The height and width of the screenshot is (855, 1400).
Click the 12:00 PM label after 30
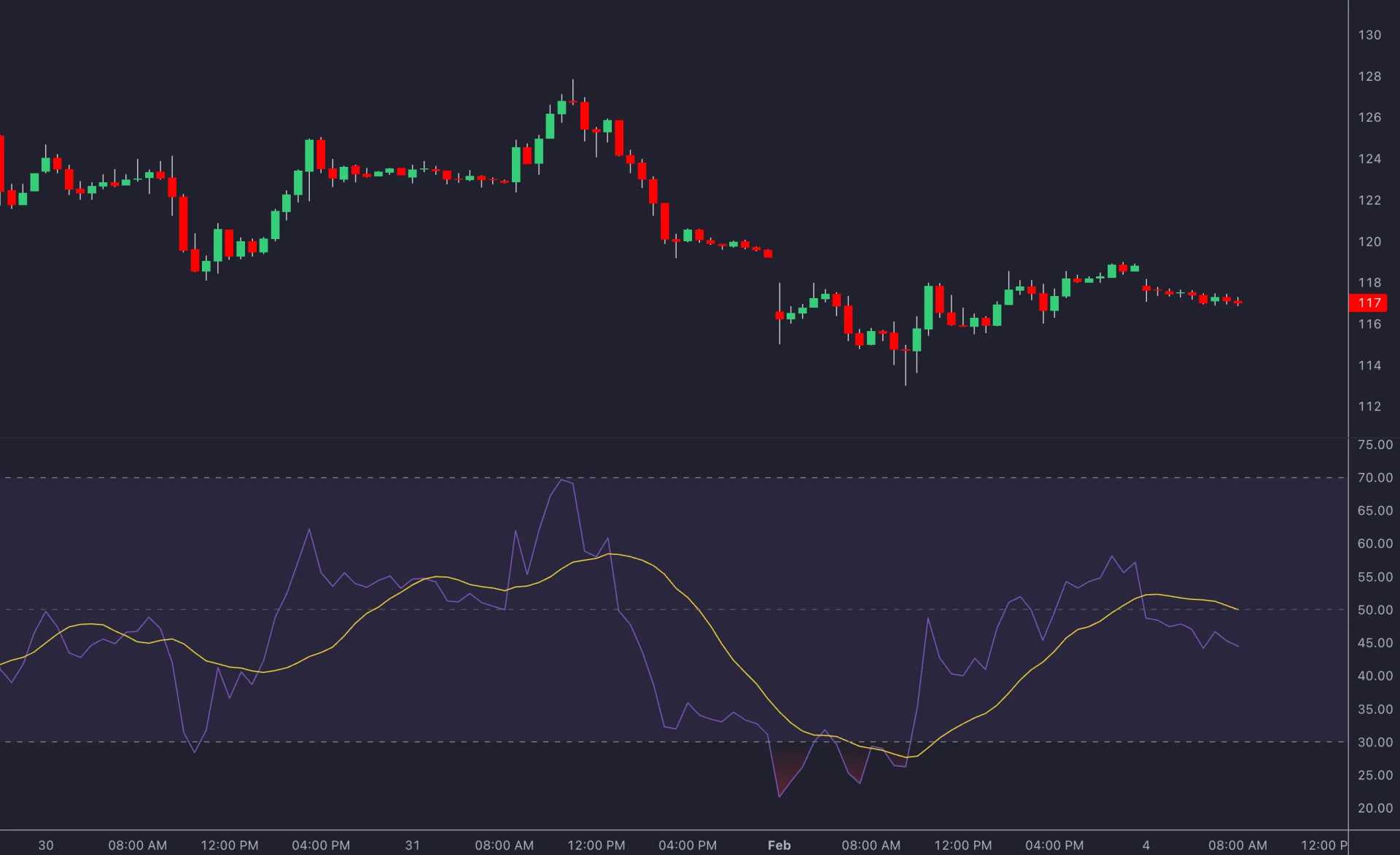point(230,846)
